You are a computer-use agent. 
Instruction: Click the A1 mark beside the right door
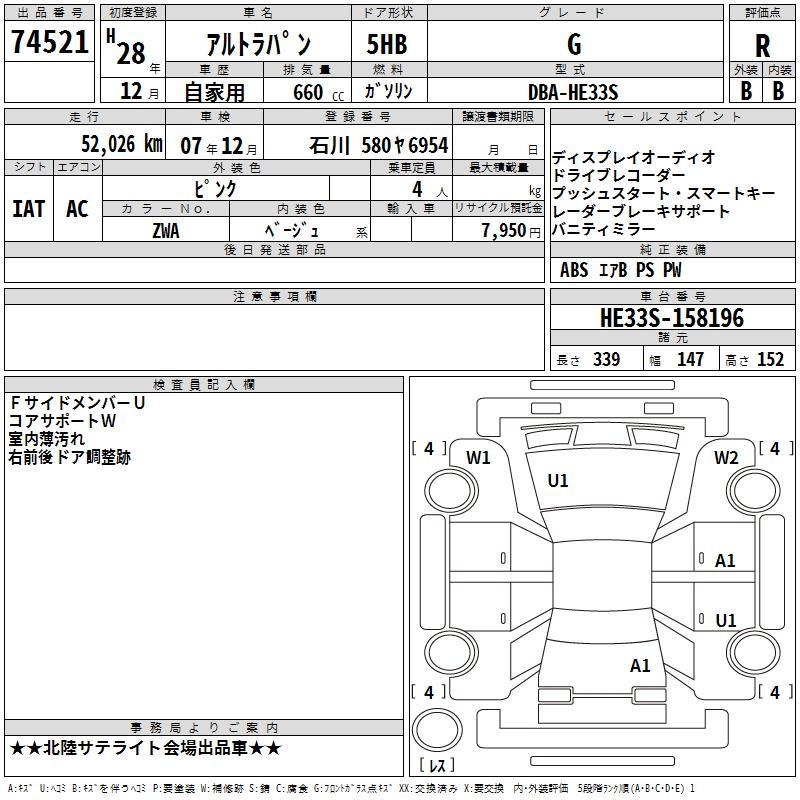click(725, 561)
